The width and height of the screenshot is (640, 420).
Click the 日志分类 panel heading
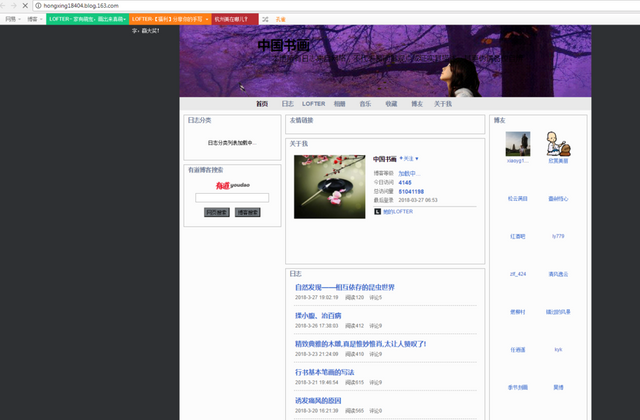(x=199, y=120)
